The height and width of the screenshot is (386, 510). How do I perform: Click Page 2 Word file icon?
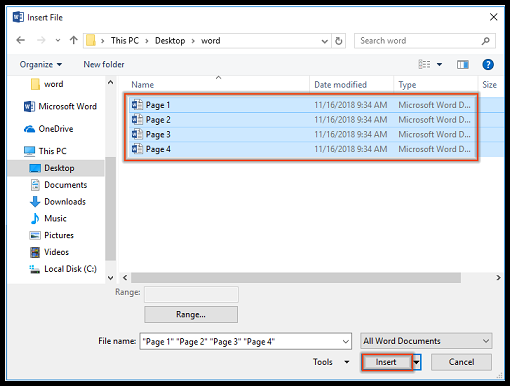coord(137,119)
